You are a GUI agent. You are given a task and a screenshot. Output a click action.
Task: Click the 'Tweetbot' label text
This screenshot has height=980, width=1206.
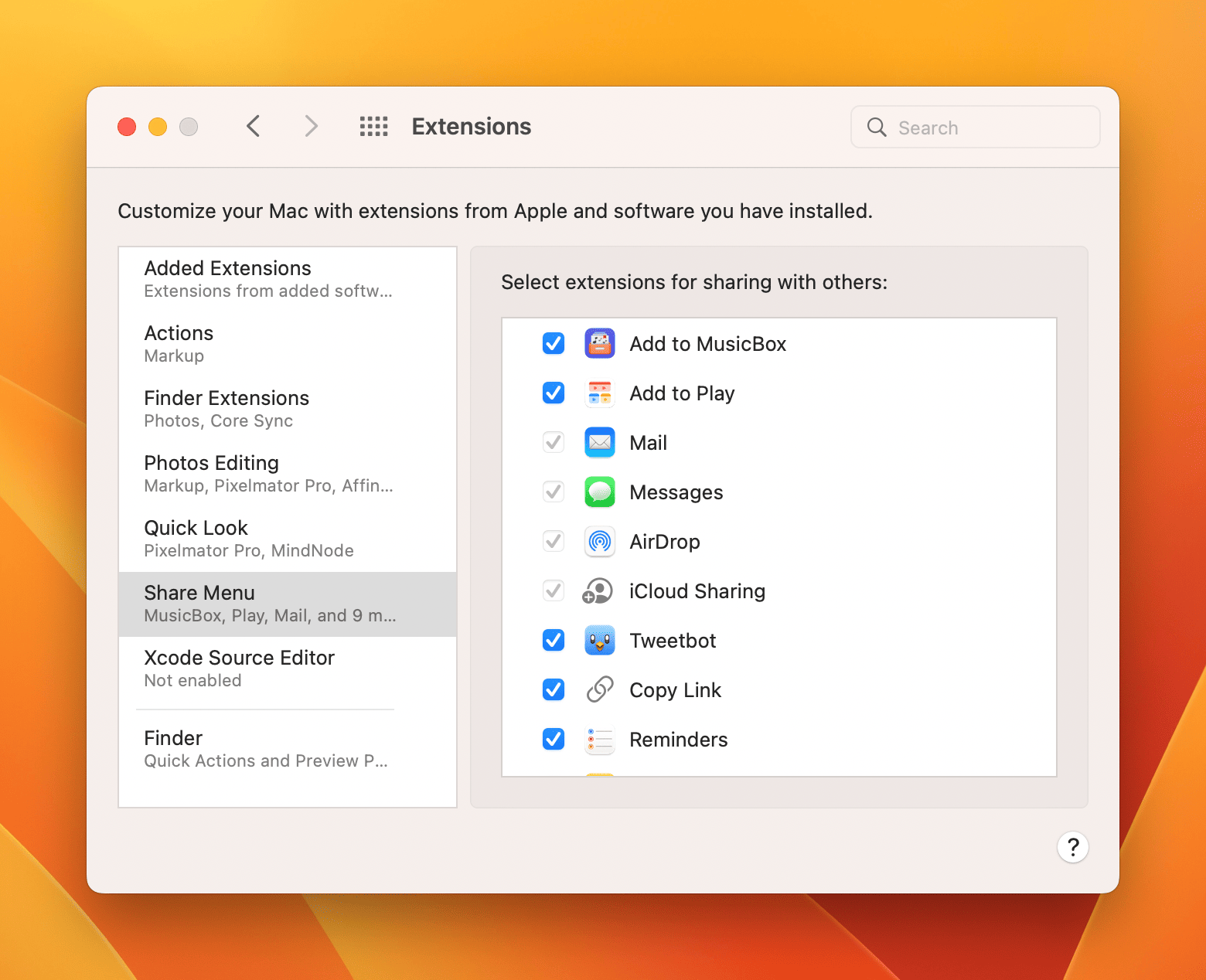[x=673, y=641]
